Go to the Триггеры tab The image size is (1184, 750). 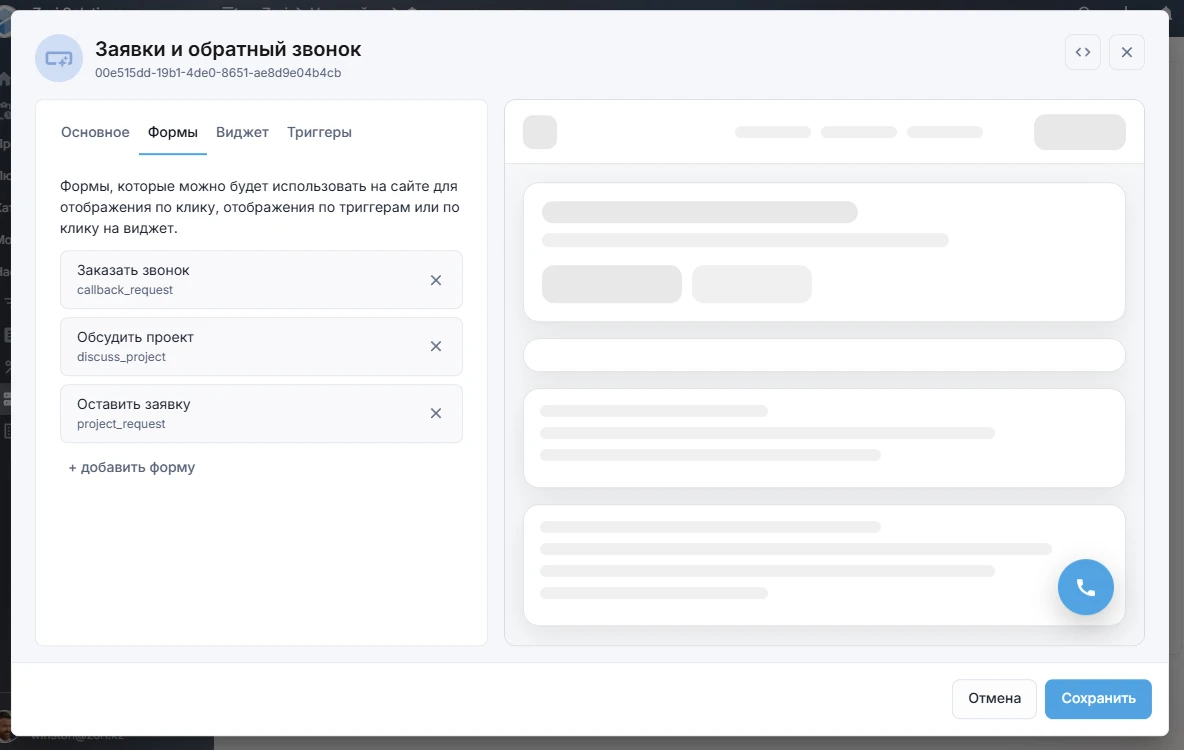tap(319, 132)
